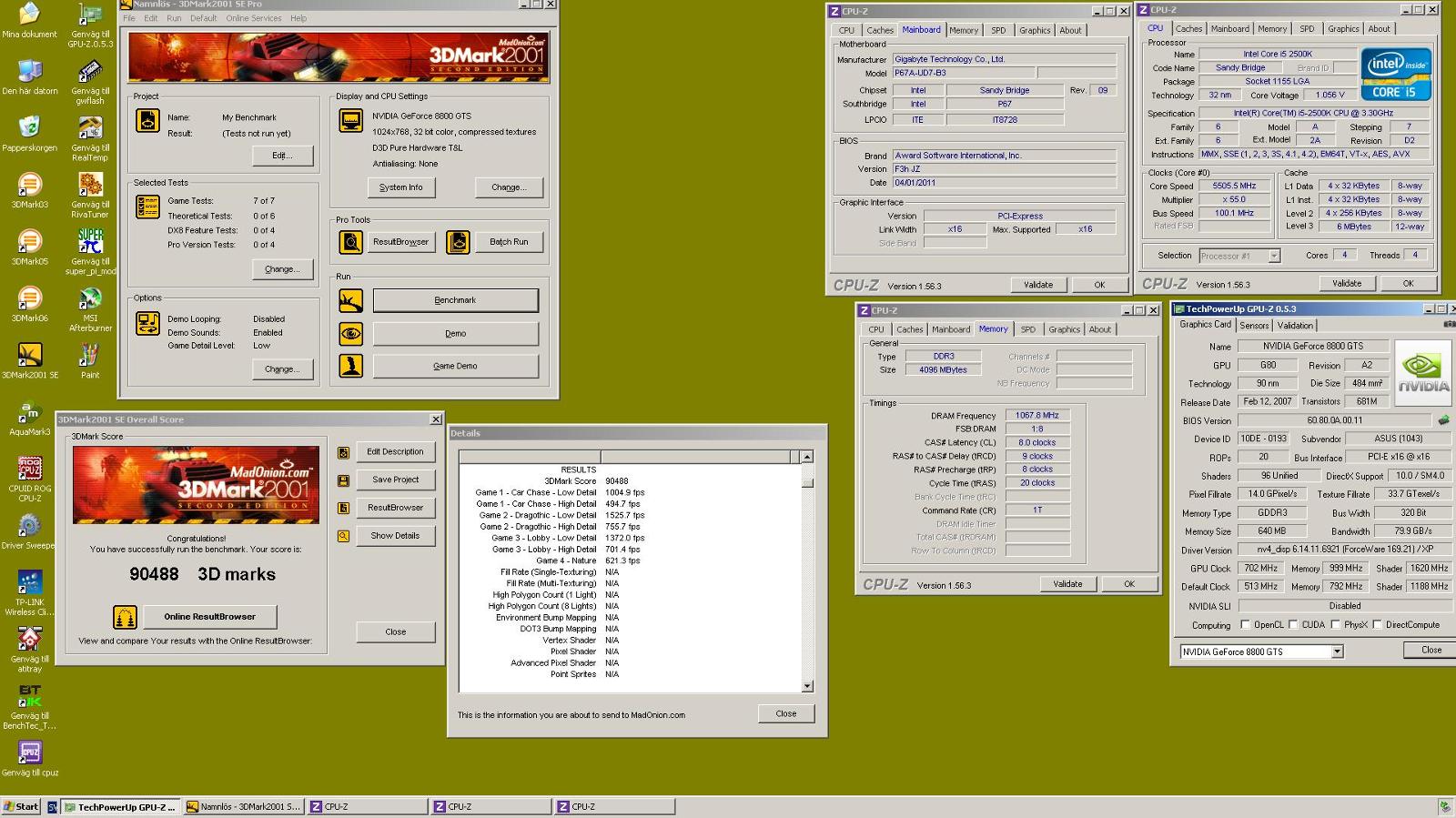Image resolution: width=1456 pixels, height=818 pixels.
Task: Open Online Services menu in 3DMark2001
Action: coord(254,18)
